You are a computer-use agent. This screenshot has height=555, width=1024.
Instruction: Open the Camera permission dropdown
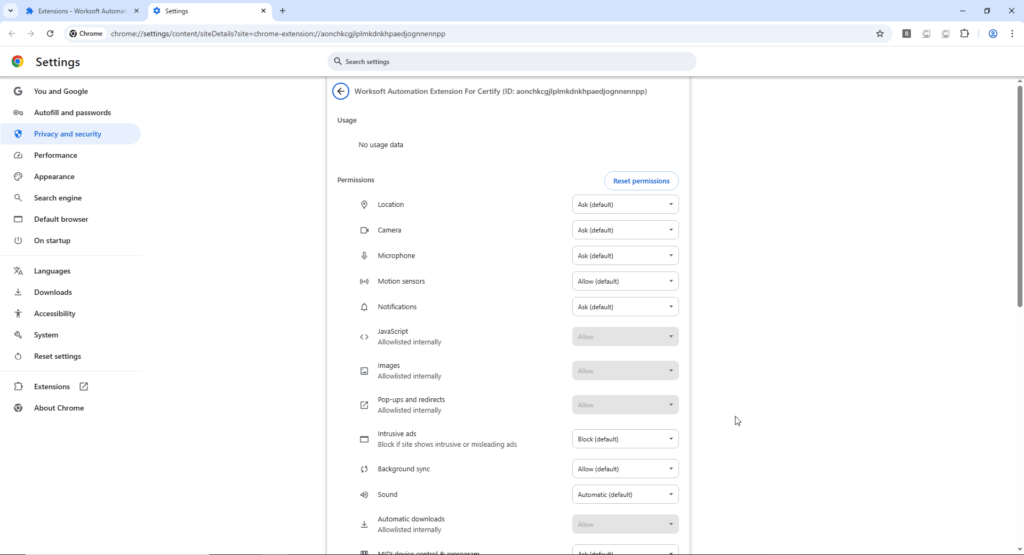coord(625,230)
